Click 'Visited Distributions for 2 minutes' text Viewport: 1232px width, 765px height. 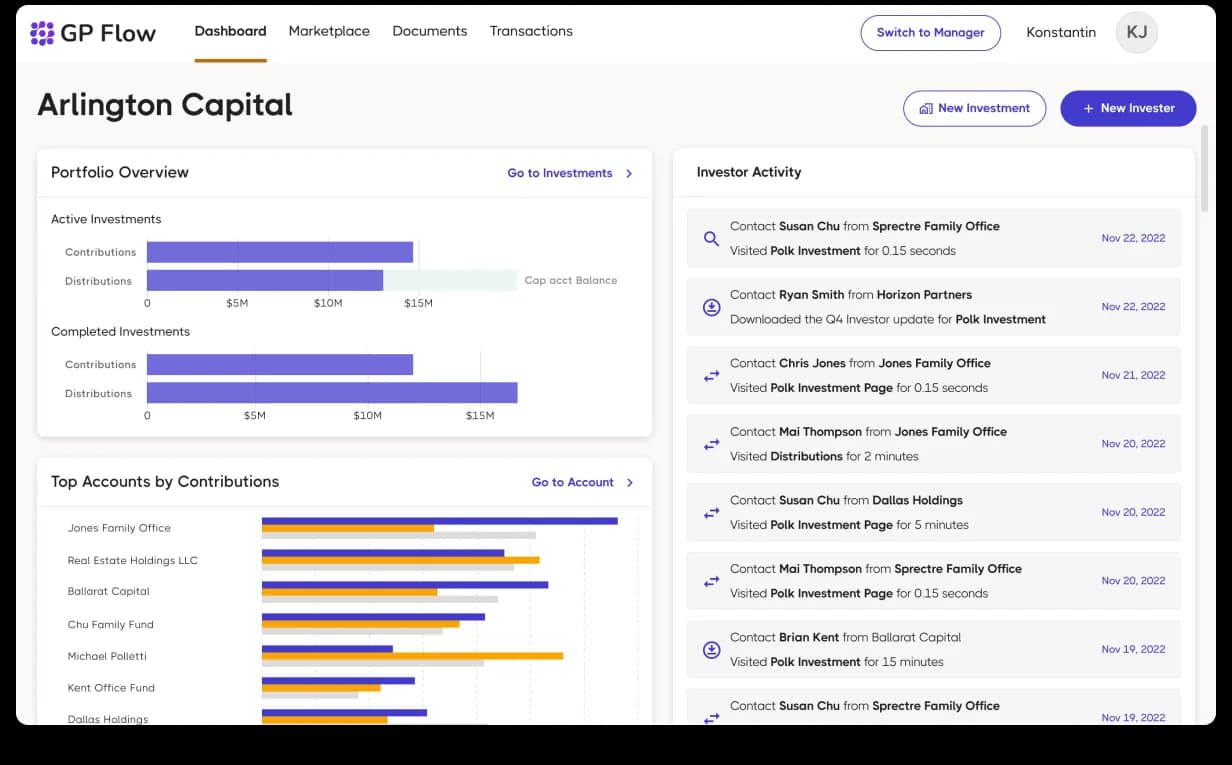(824, 456)
